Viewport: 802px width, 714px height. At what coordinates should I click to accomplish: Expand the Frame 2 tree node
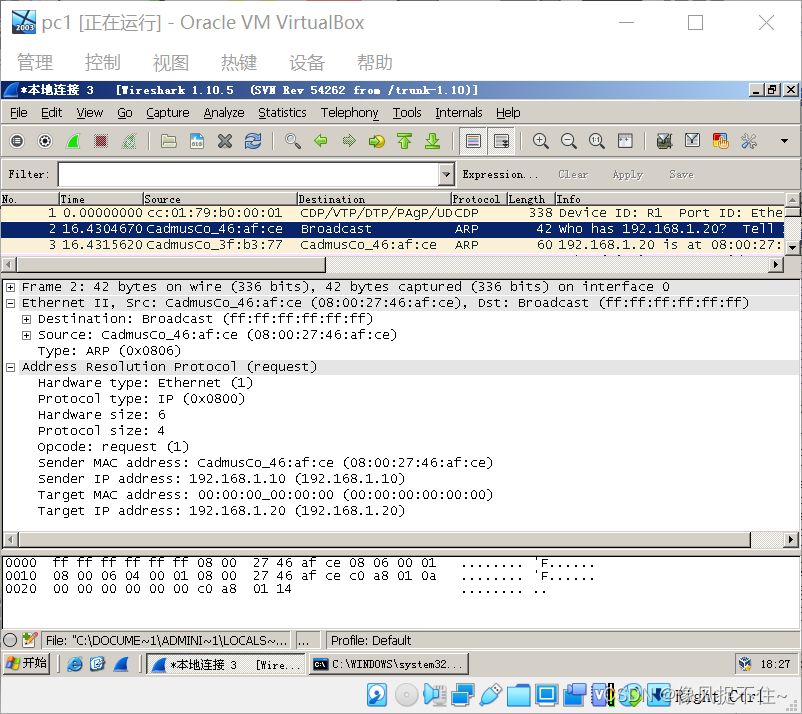click(x=10, y=287)
